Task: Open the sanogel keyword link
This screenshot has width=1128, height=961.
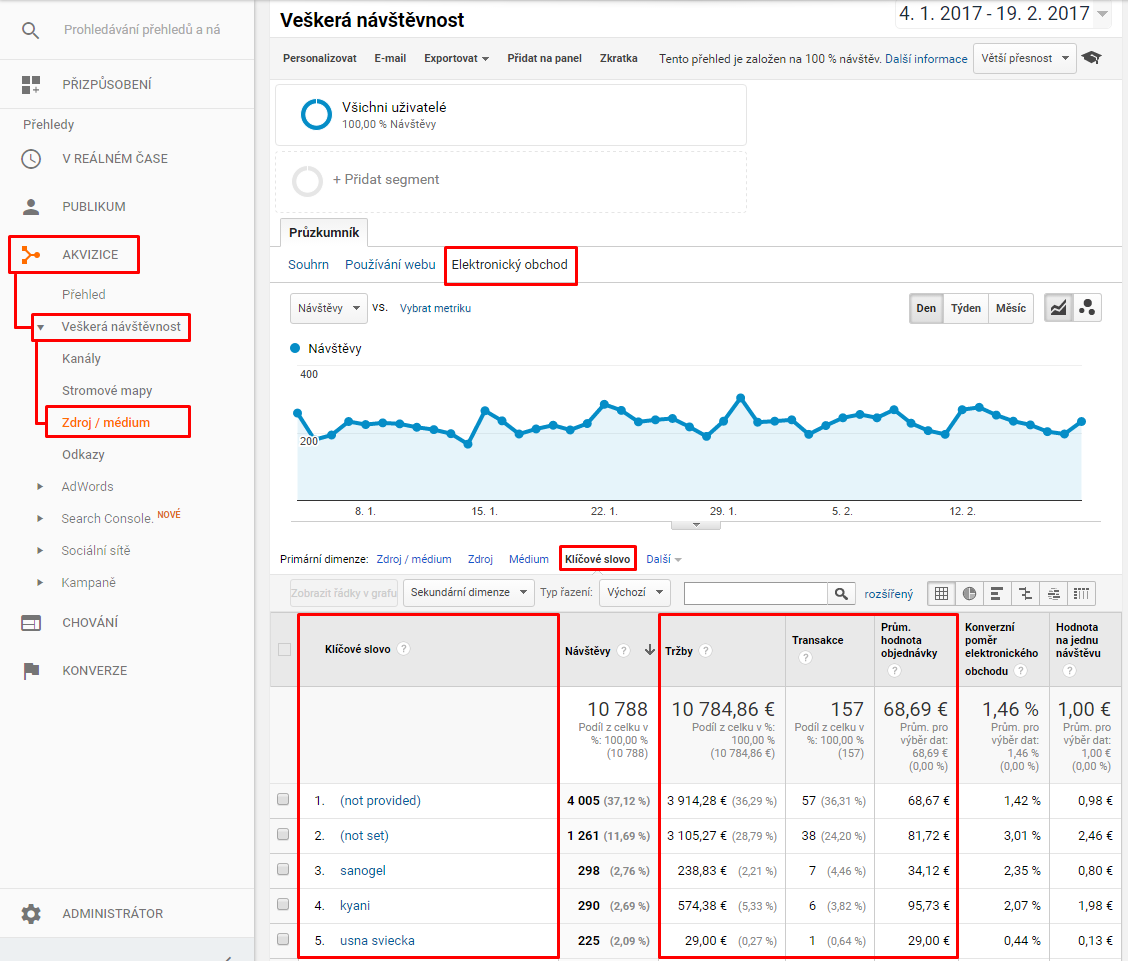Action: pyautogui.click(x=363, y=870)
